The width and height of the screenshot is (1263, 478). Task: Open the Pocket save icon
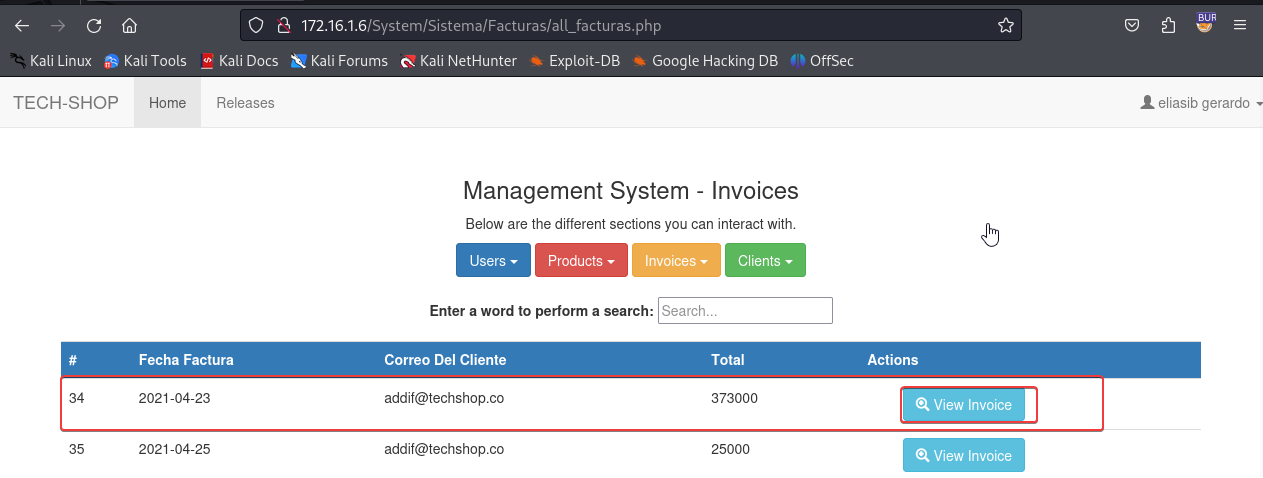(1132, 25)
